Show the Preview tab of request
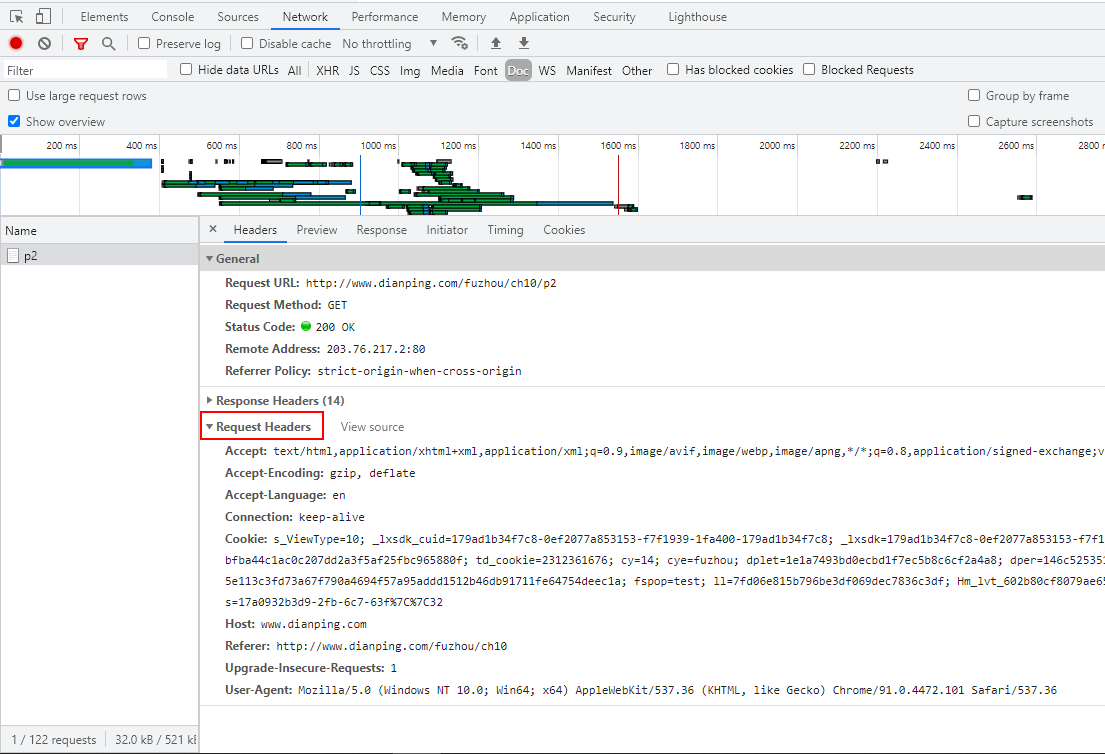1105x754 pixels. tap(317, 230)
